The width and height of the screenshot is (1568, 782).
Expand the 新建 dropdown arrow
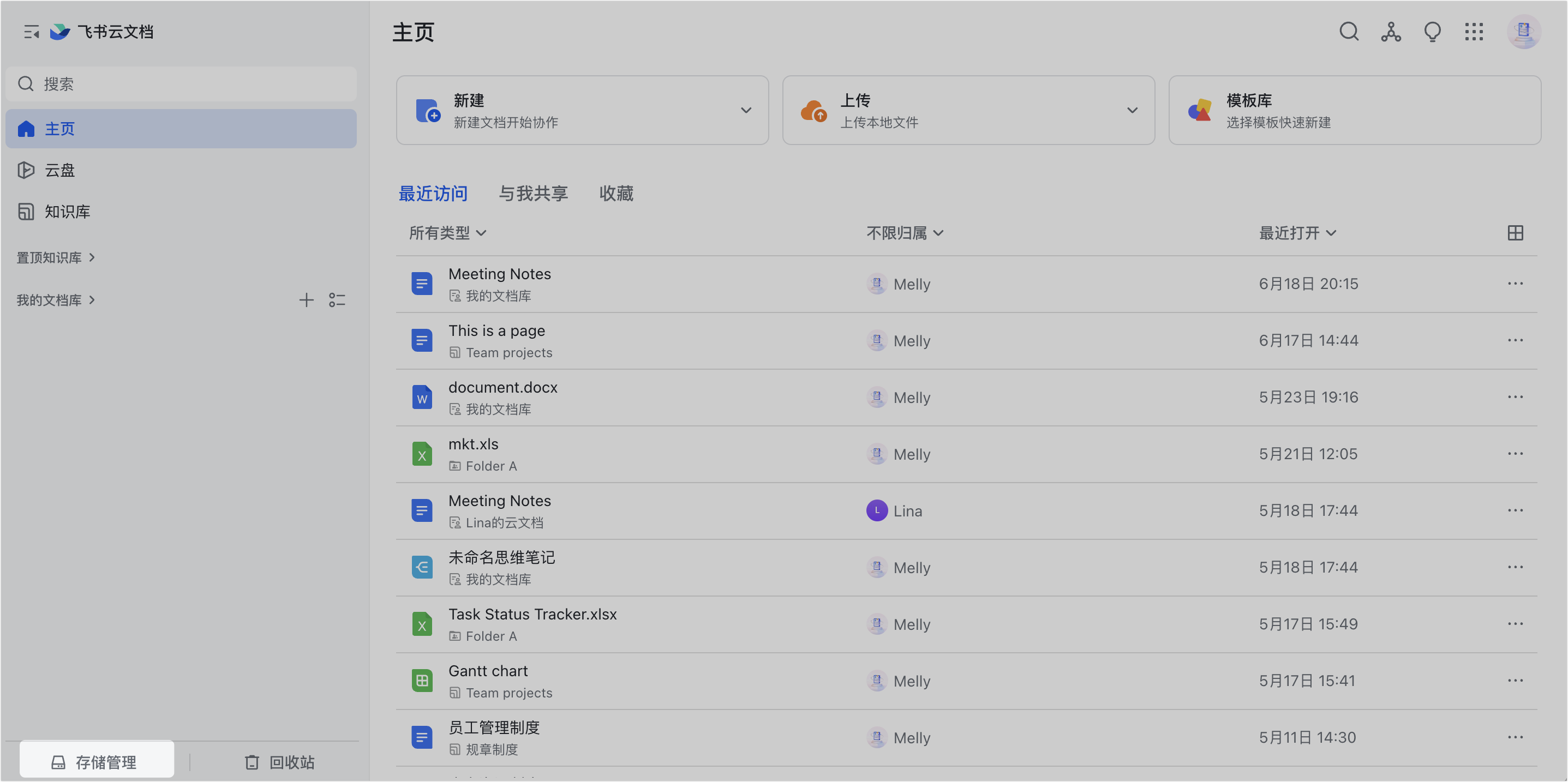(746, 110)
